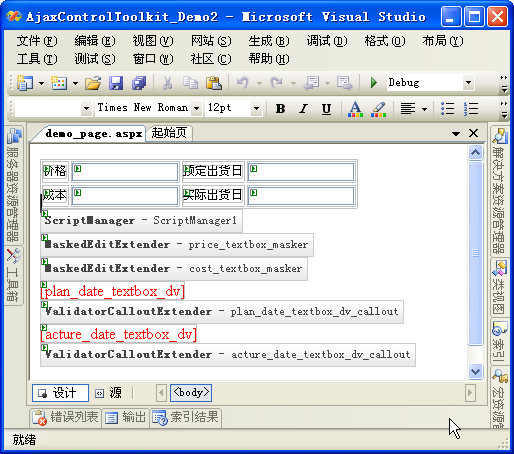Close the active document with the X
514x454 pixels.
[x=473, y=133]
